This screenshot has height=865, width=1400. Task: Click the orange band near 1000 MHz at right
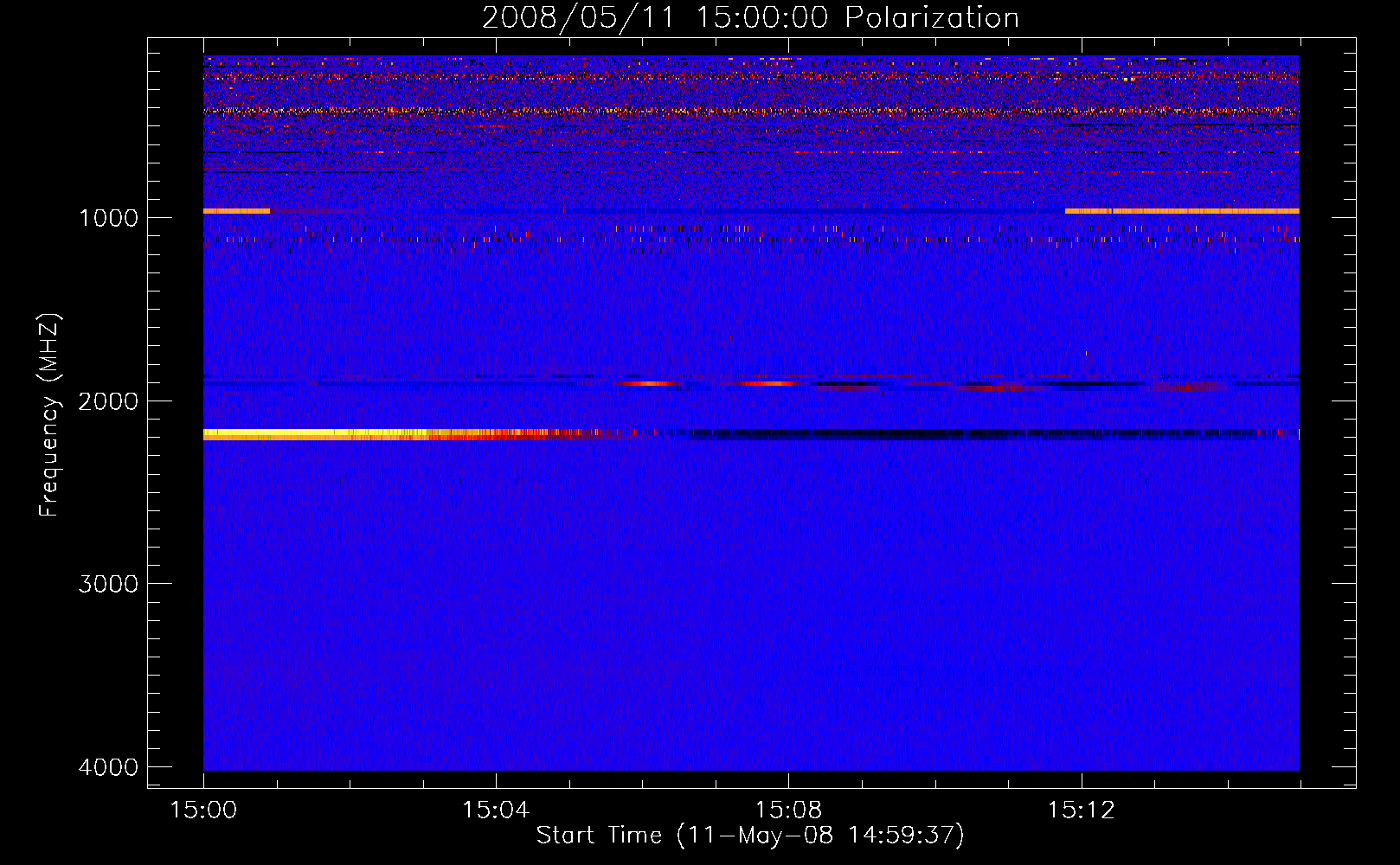point(1182,211)
